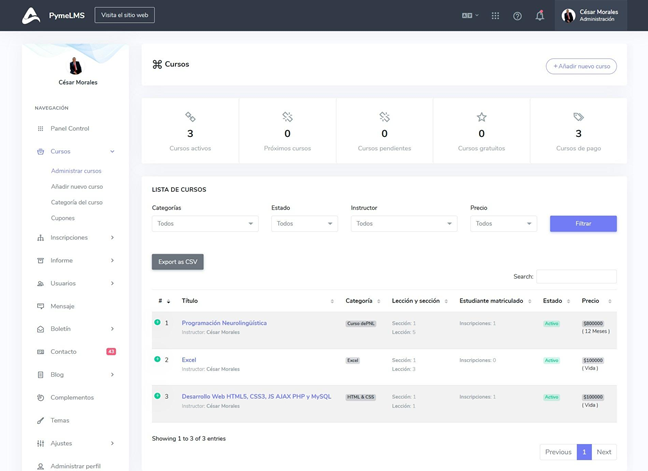648x471 pixels.
Task: Click the Administrar perfil user icon
Action: click(40, 466)
